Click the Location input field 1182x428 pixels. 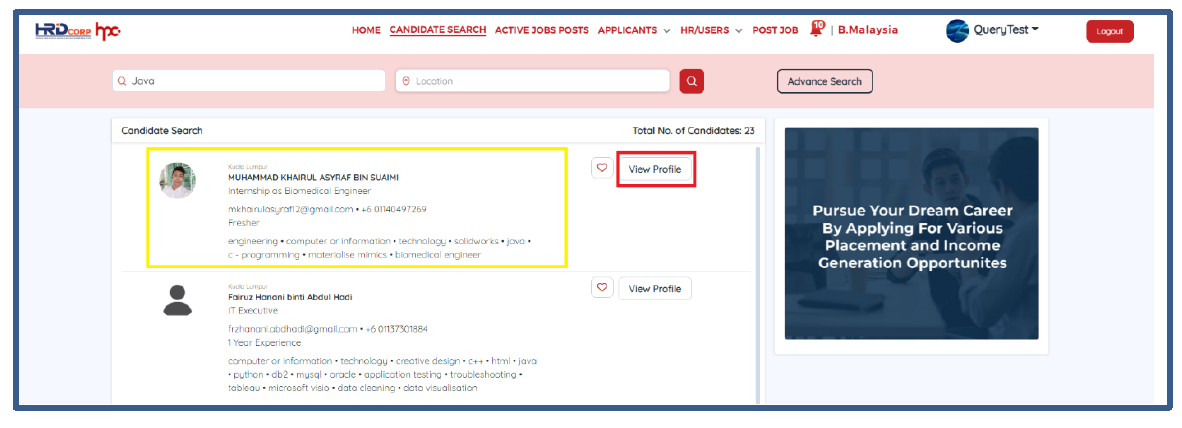(x=533, y=81)
